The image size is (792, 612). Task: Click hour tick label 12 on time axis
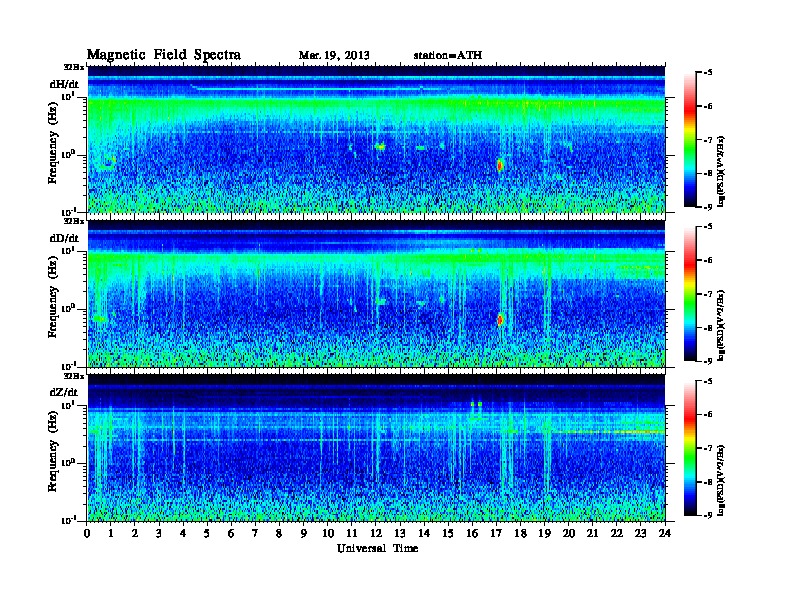coord(376,533)
